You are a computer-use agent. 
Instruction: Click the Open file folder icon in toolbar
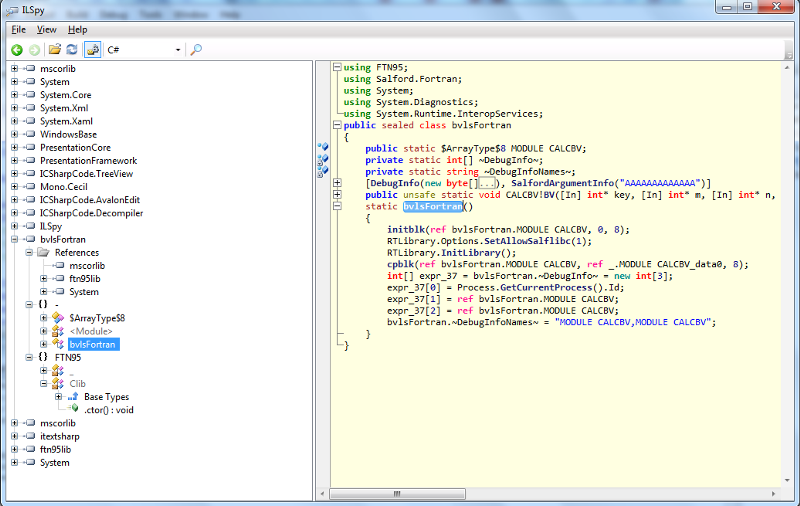[x=55, y=49]
